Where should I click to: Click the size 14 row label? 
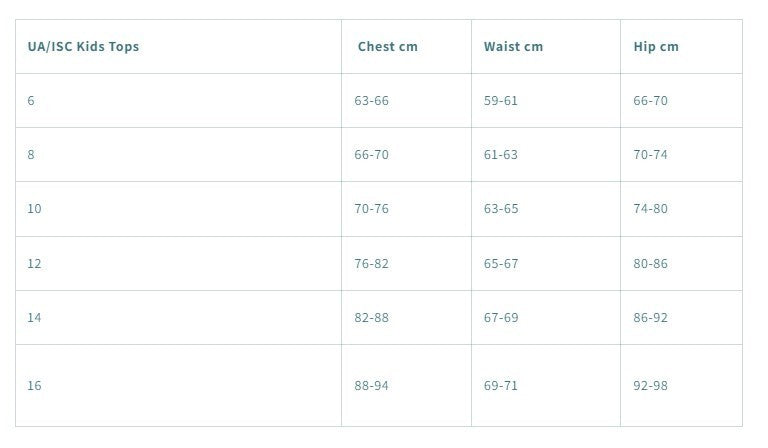coord(34,318)
